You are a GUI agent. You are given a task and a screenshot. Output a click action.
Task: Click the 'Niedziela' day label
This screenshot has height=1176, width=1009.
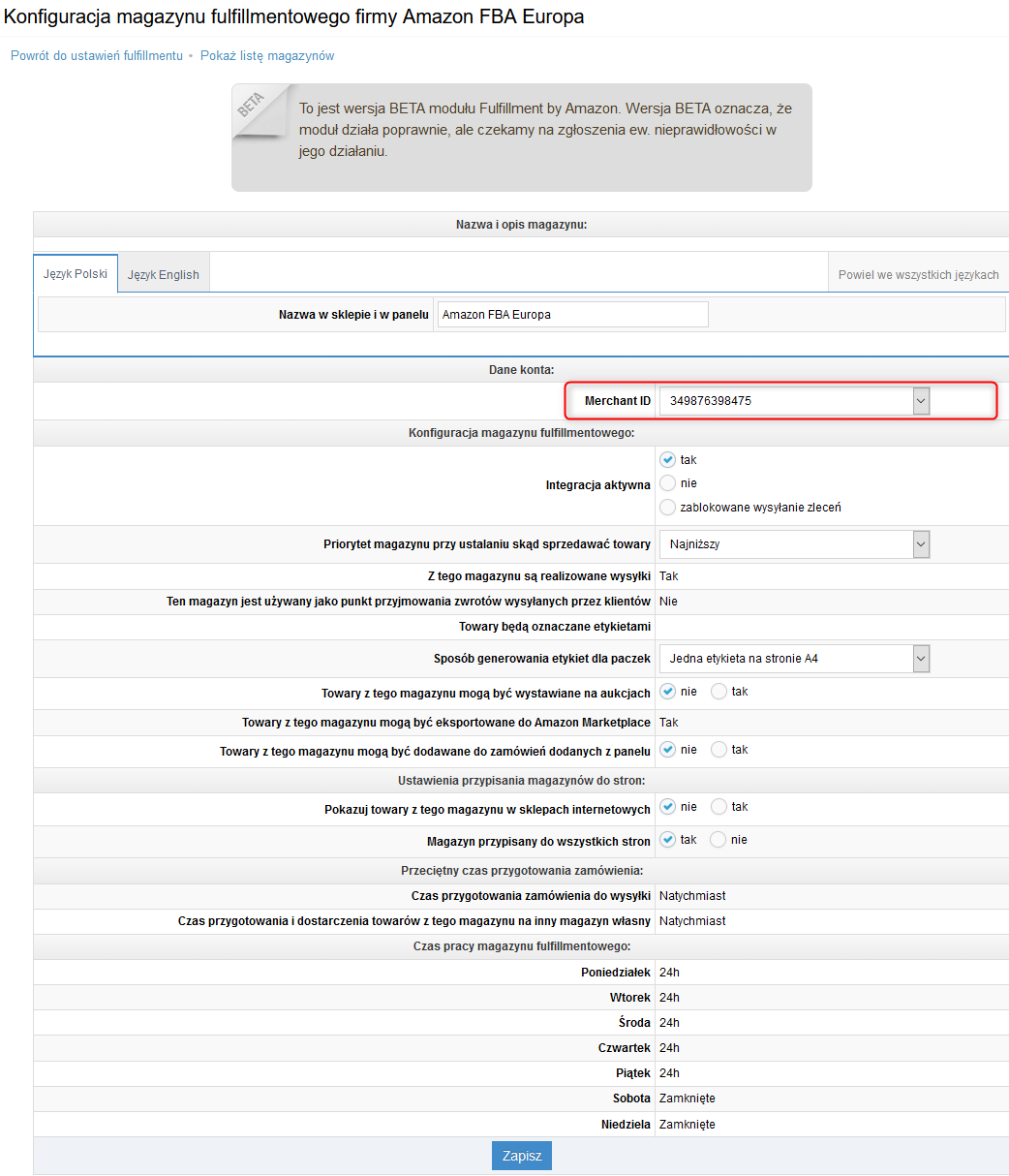pos(626,1125)
